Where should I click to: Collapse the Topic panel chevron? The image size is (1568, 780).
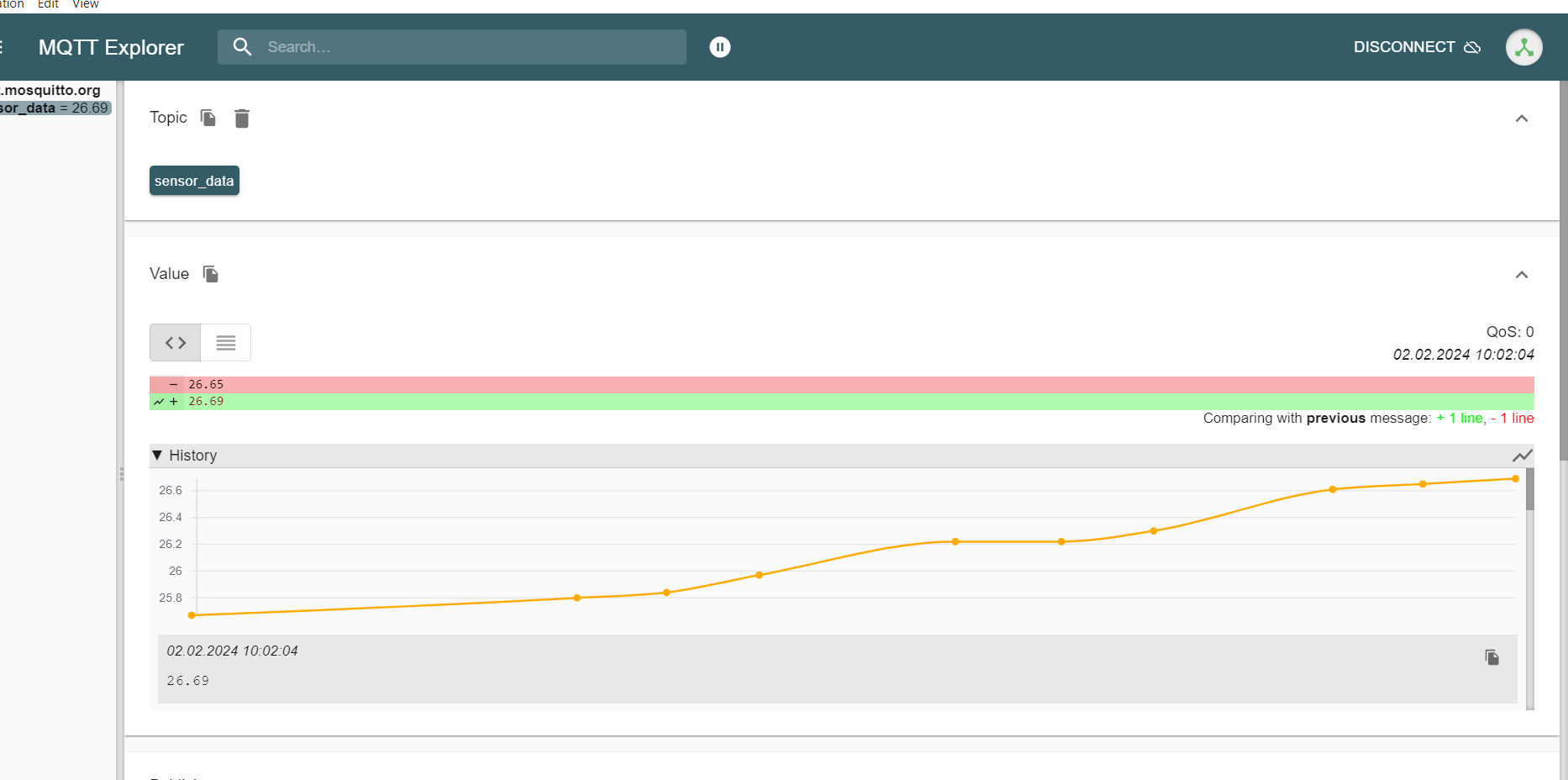click(1522, 119)
